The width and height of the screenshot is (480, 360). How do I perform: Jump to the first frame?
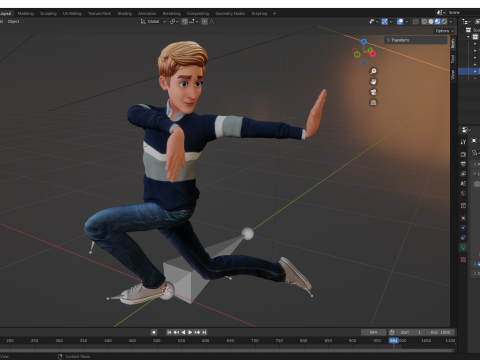[169, 332]
